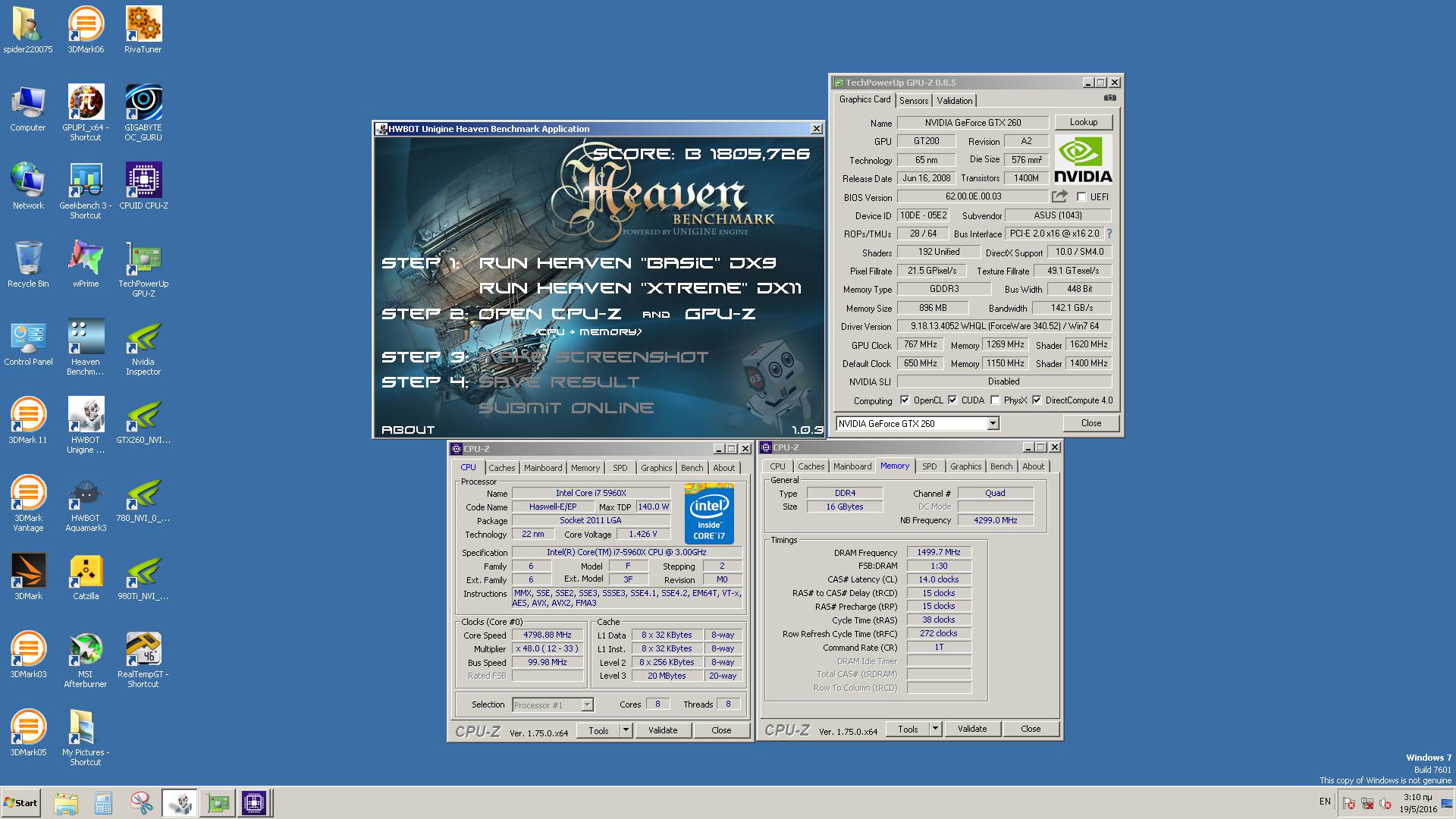Launch wPrime from the desktop

pos(86,265)
